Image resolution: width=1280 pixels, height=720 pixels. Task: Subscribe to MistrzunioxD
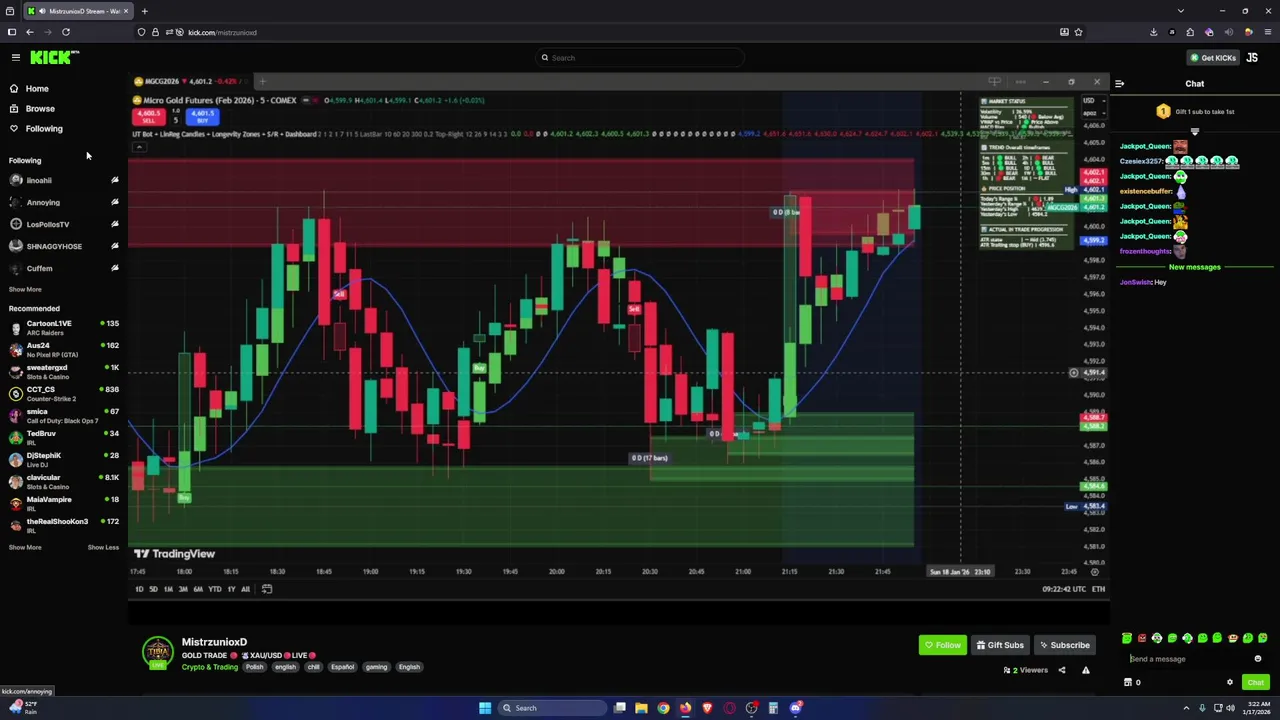coord(1063,645)
